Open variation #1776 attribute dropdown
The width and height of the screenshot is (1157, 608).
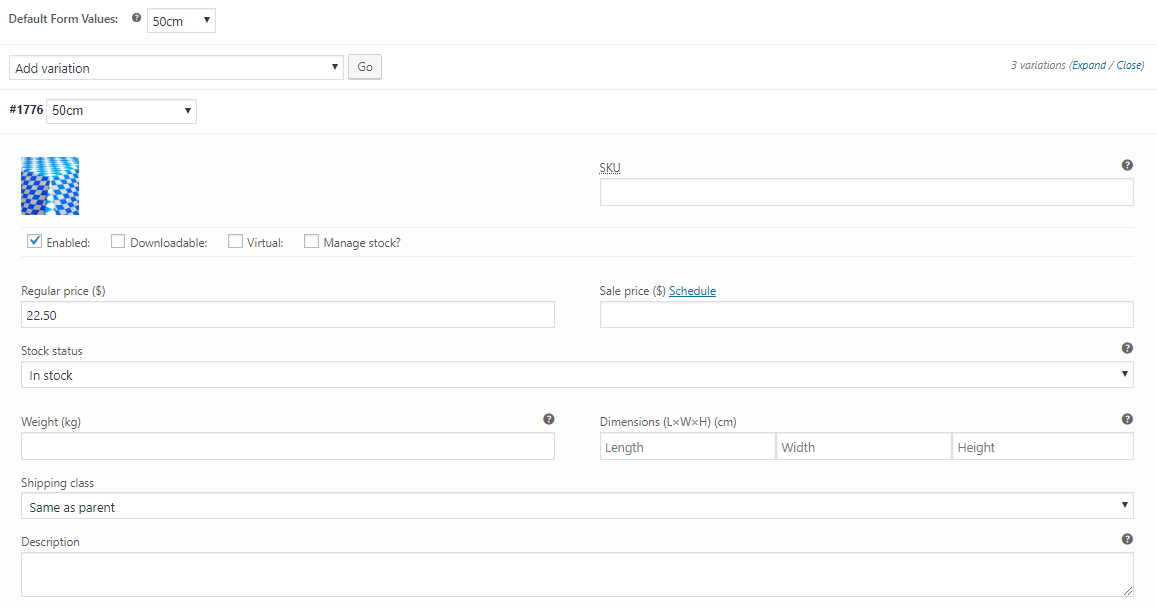(x=121, y=111)
